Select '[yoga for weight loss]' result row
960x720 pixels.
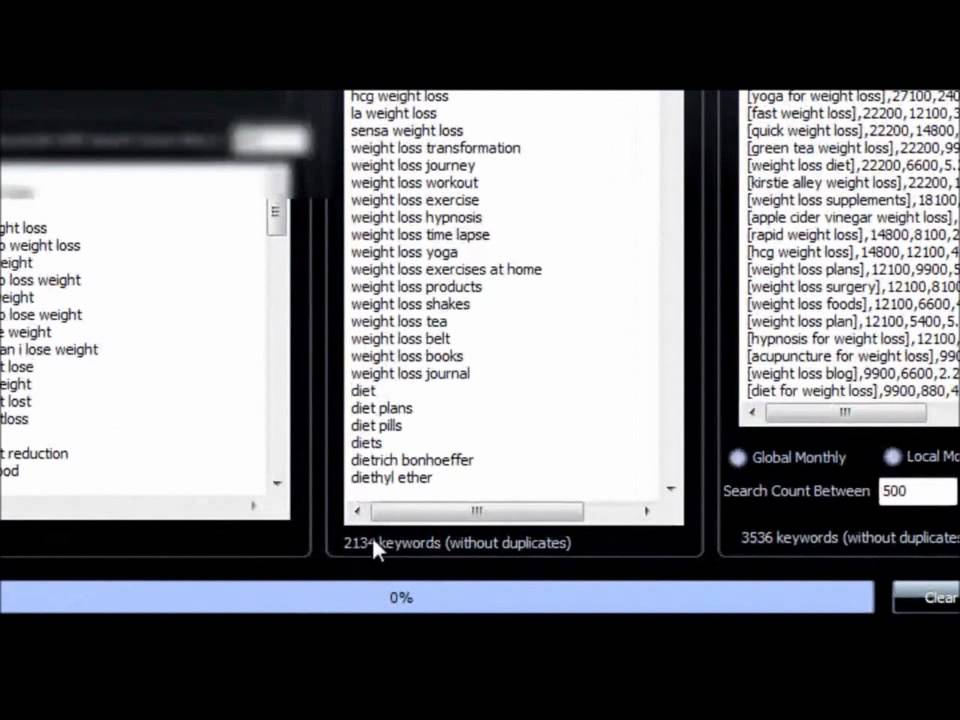coord(853,96)
